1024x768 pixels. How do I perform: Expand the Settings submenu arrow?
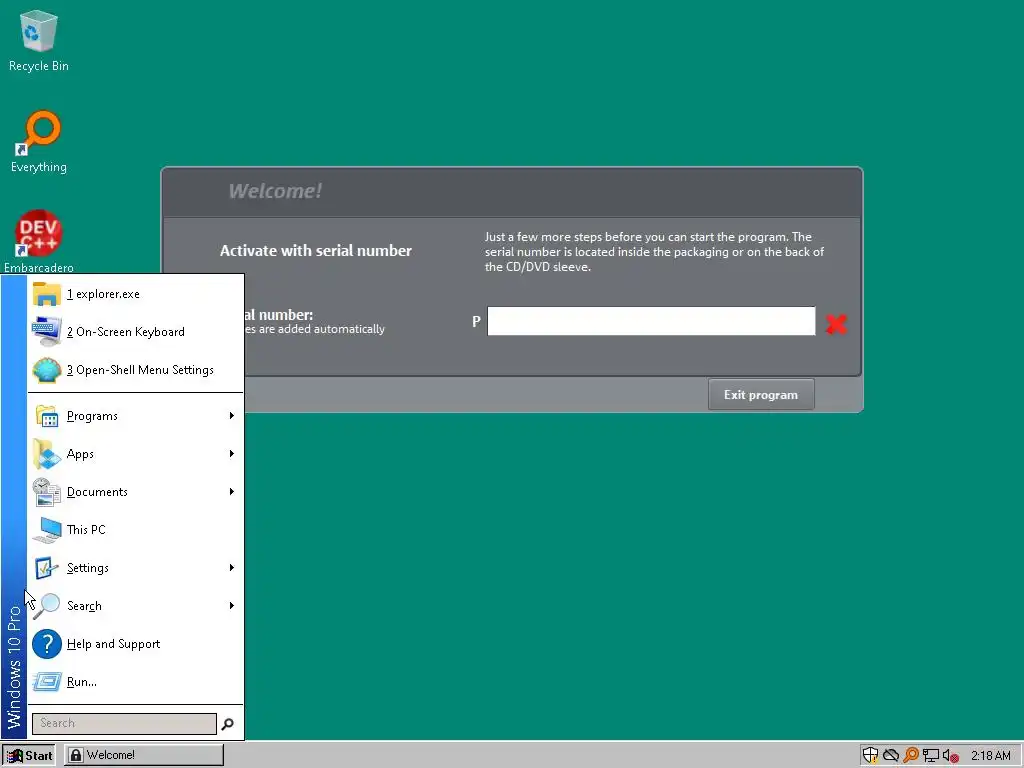[231, 568]
